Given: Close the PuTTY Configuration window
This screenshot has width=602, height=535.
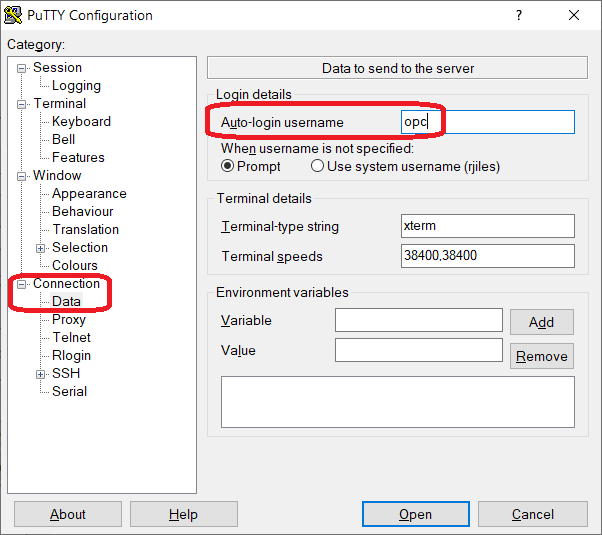Looking at the screenshot, I should (x=574, y=15).
